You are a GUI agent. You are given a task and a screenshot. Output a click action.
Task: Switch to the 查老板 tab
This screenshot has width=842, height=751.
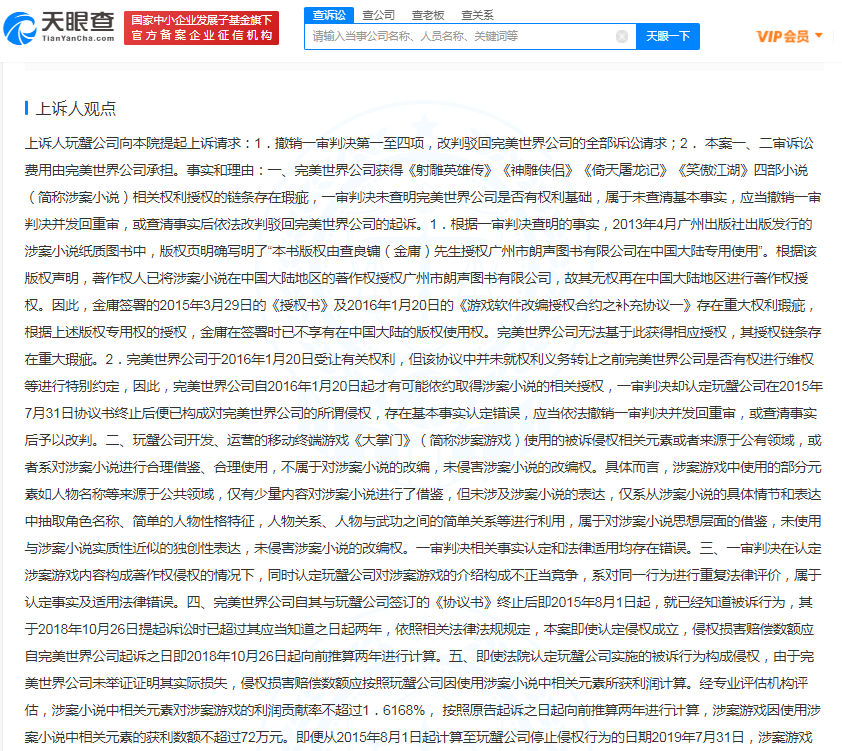point(428,15)
